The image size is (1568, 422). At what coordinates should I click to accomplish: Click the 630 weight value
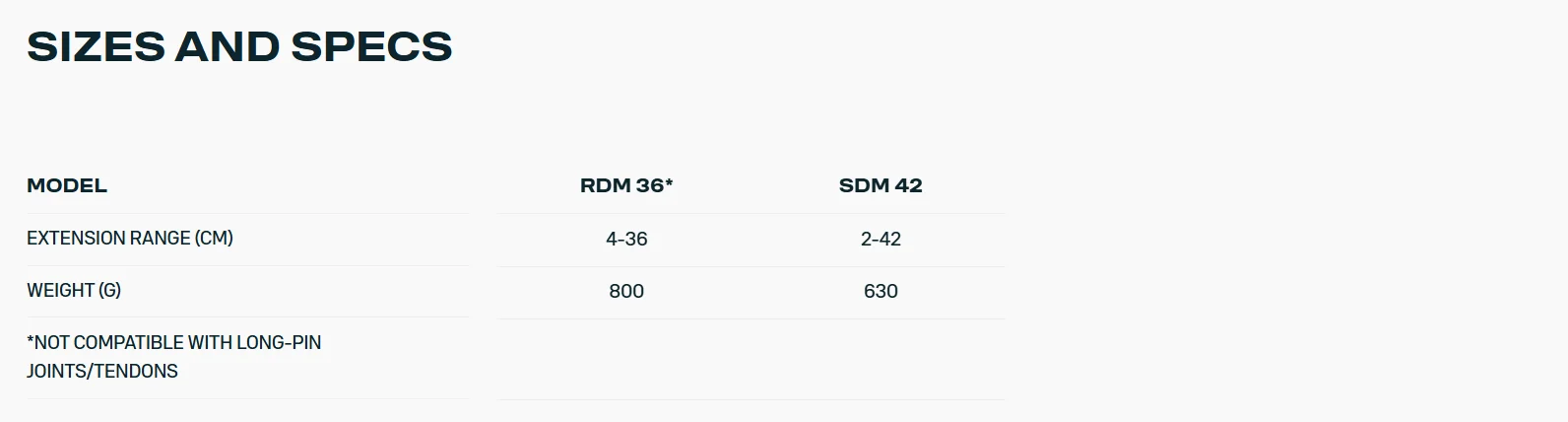[881, 291]
